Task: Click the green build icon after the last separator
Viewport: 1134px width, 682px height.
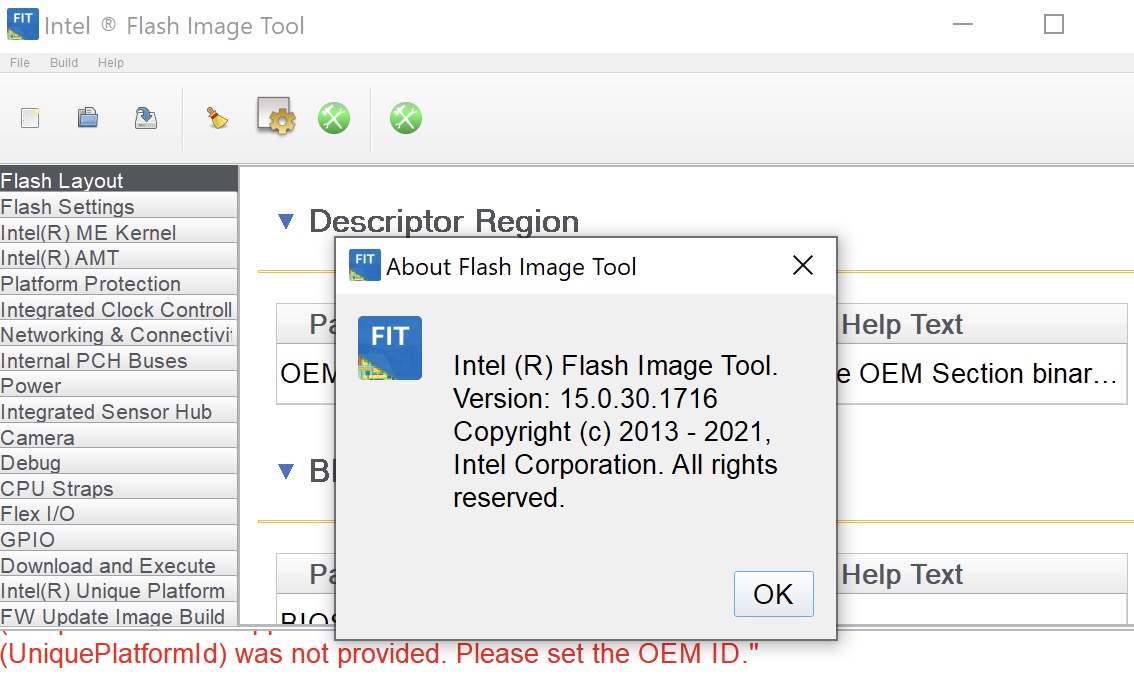Action: [x=405, y=118]
